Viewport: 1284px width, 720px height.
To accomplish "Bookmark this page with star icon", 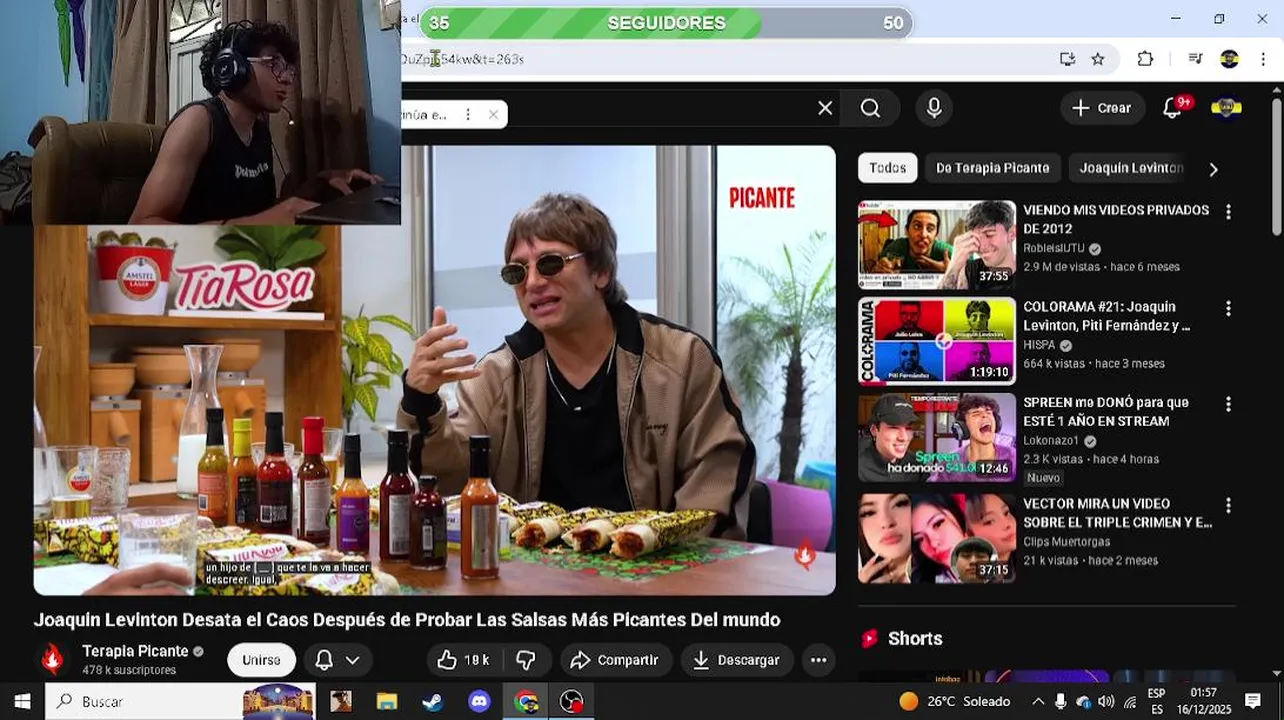I will (x=1098, y=59).
